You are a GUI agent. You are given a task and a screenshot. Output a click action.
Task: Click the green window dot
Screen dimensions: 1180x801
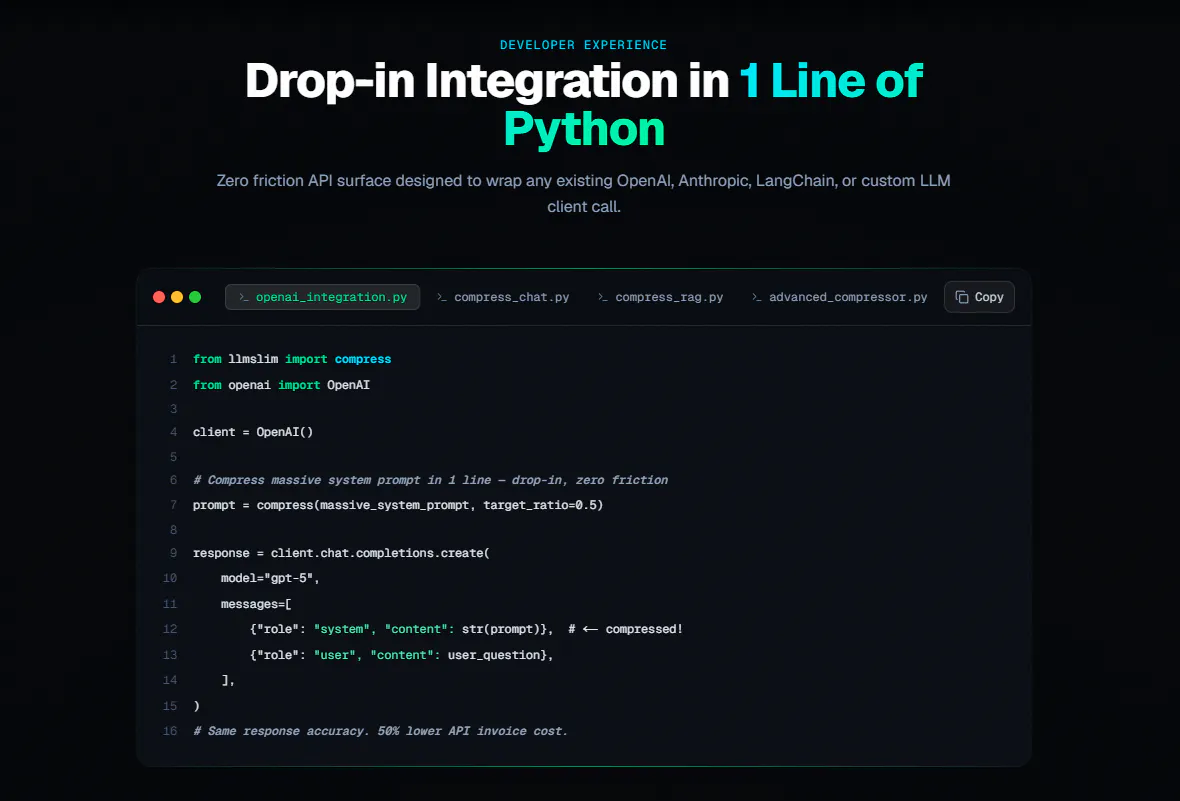(x=195, y=297)
